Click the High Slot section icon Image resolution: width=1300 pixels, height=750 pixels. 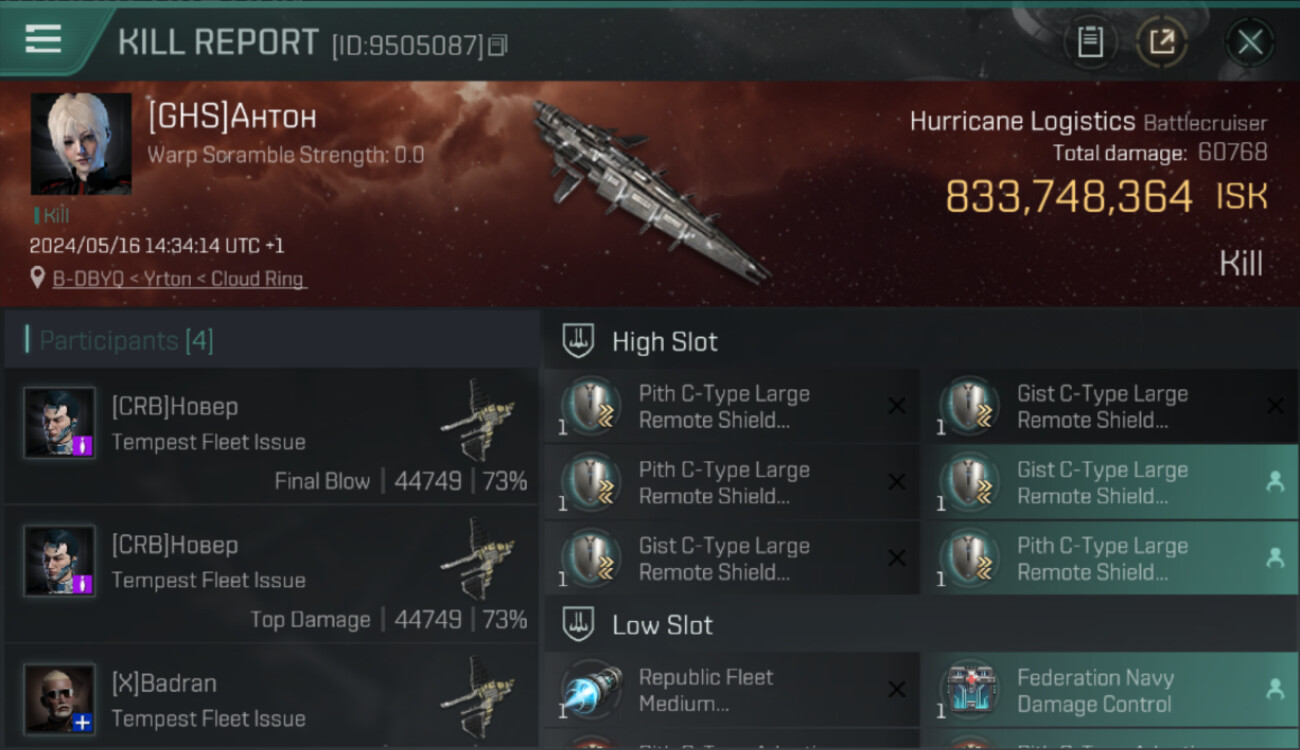click(578, 341)
